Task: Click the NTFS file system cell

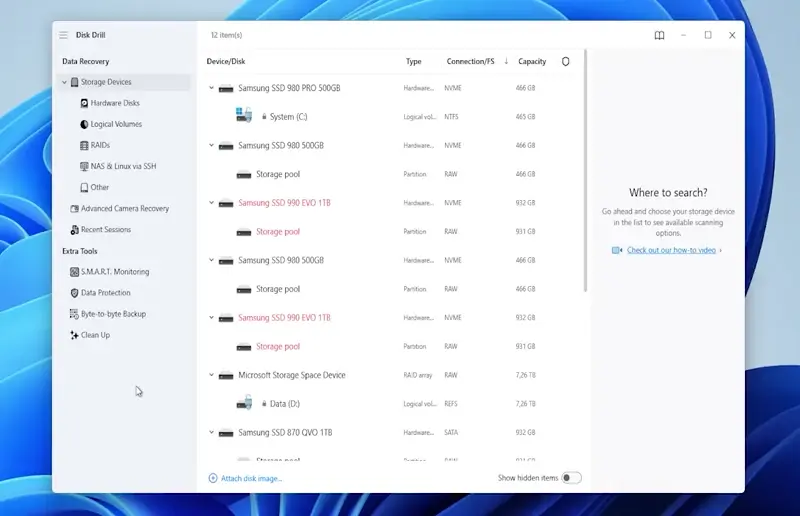Action: (451, 117)
